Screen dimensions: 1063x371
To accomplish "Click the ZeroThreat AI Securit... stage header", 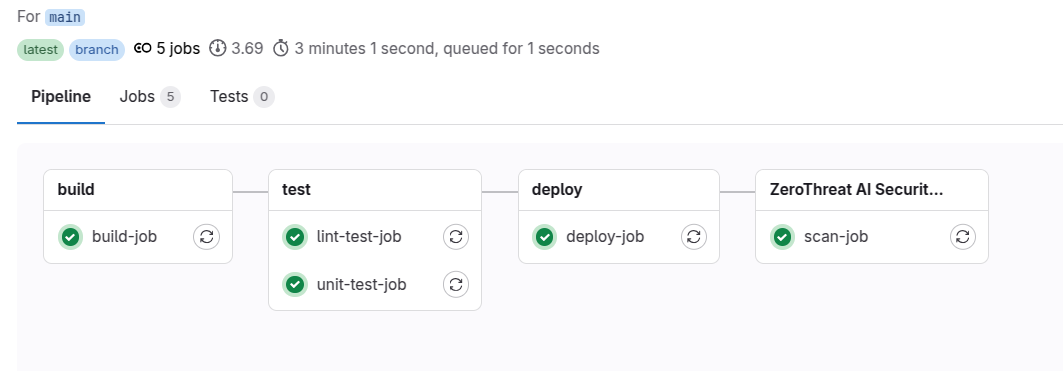I will pos(872,190).
